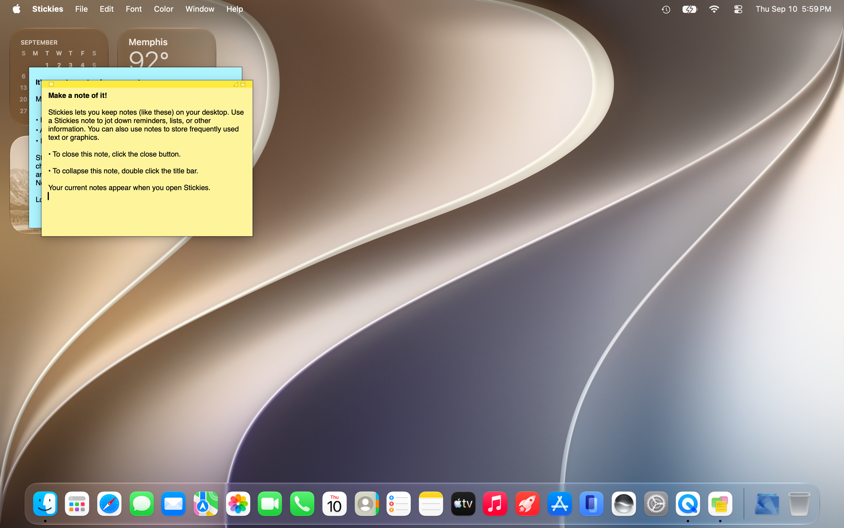Open the Edit menu
The image size is (844, 528).
click(x=107, y=9)
